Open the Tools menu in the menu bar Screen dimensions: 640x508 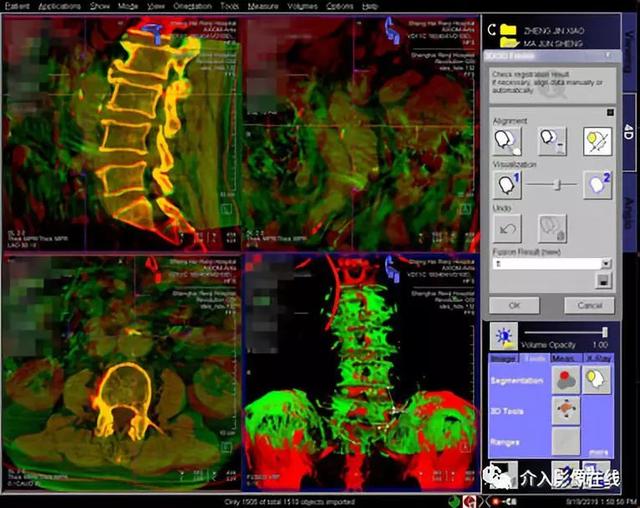point(229,6)
